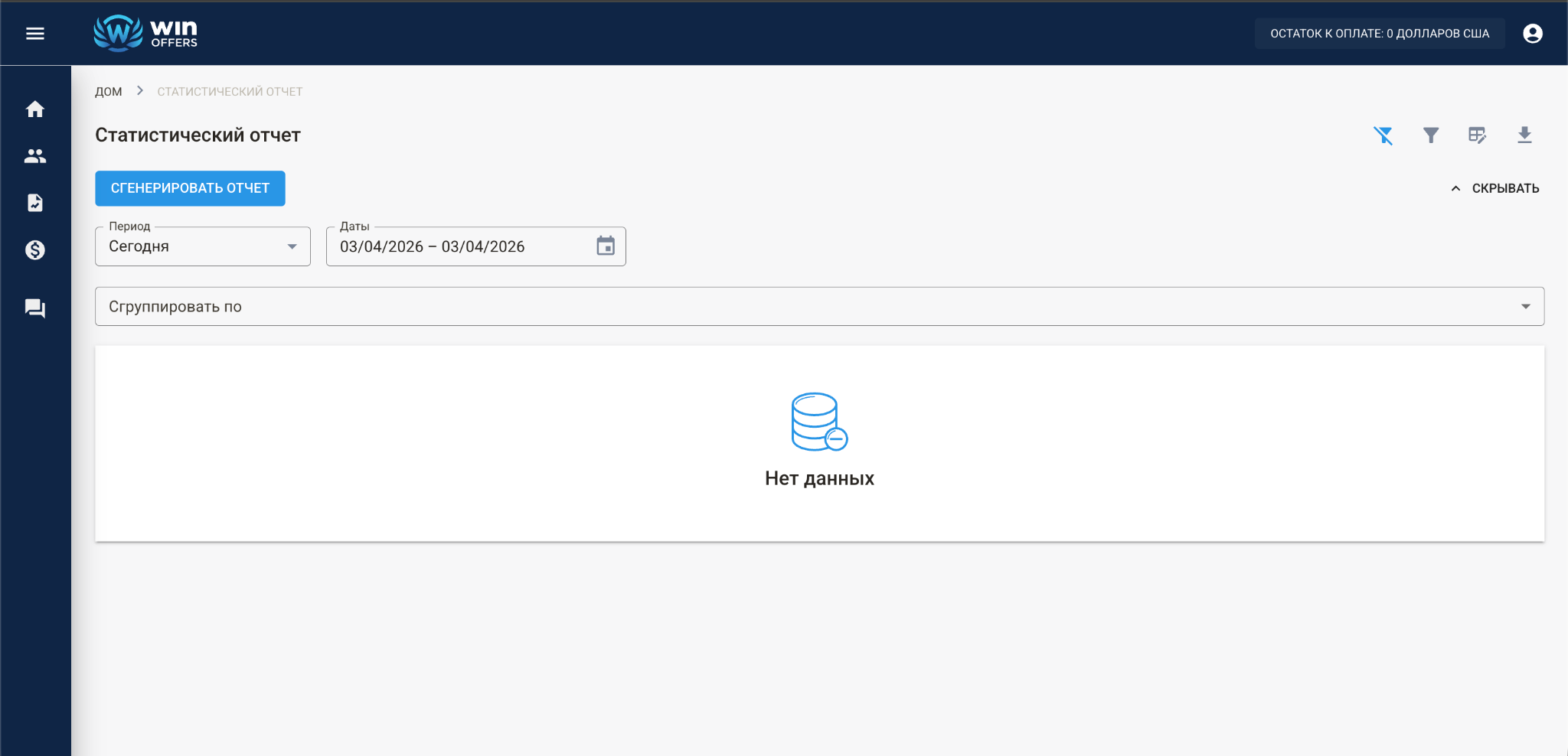Edit table columns icon
The width and height of the screenshot is (1568, 756).
click(1477, 135)
